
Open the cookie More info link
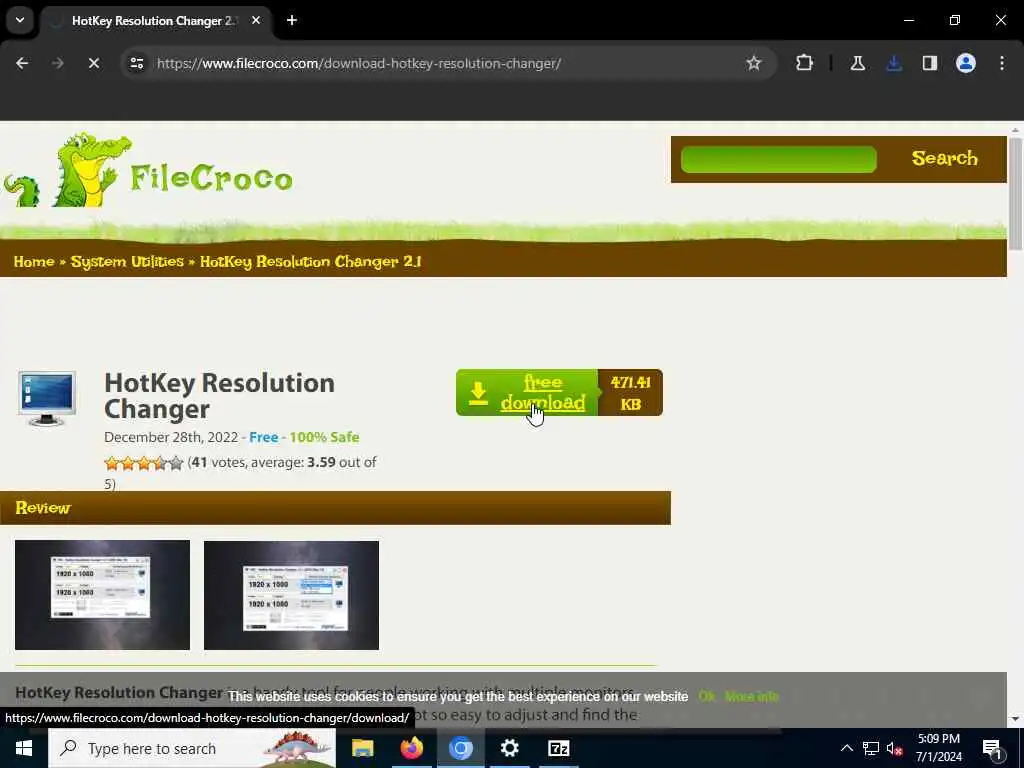(x=752, y=697)
